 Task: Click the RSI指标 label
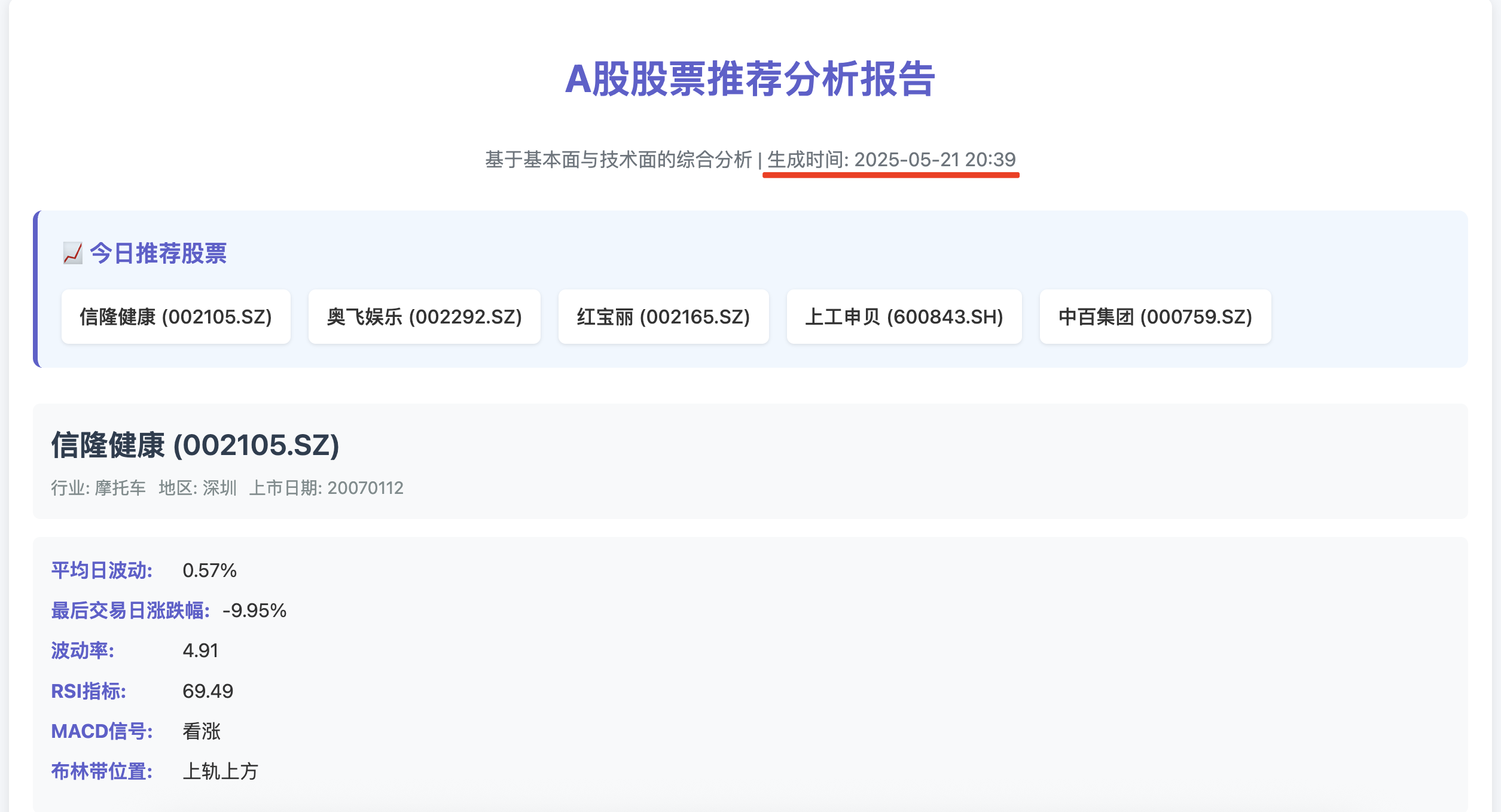click(89, 691)
